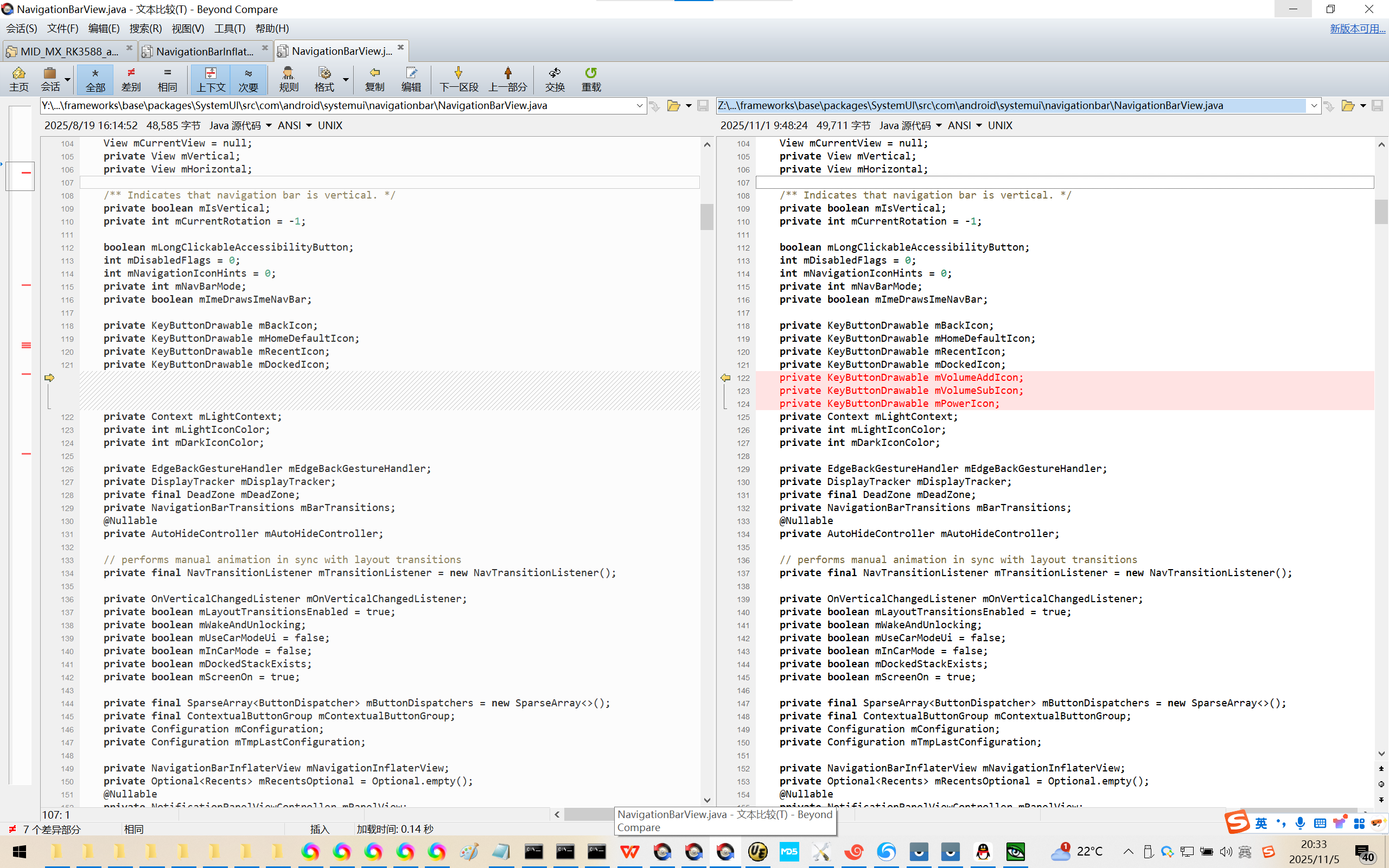This screenshot has width=1389, height=868.
Task: Click the 新版本可用 link
Action: pyautogui.click(x=1357, y=28)
